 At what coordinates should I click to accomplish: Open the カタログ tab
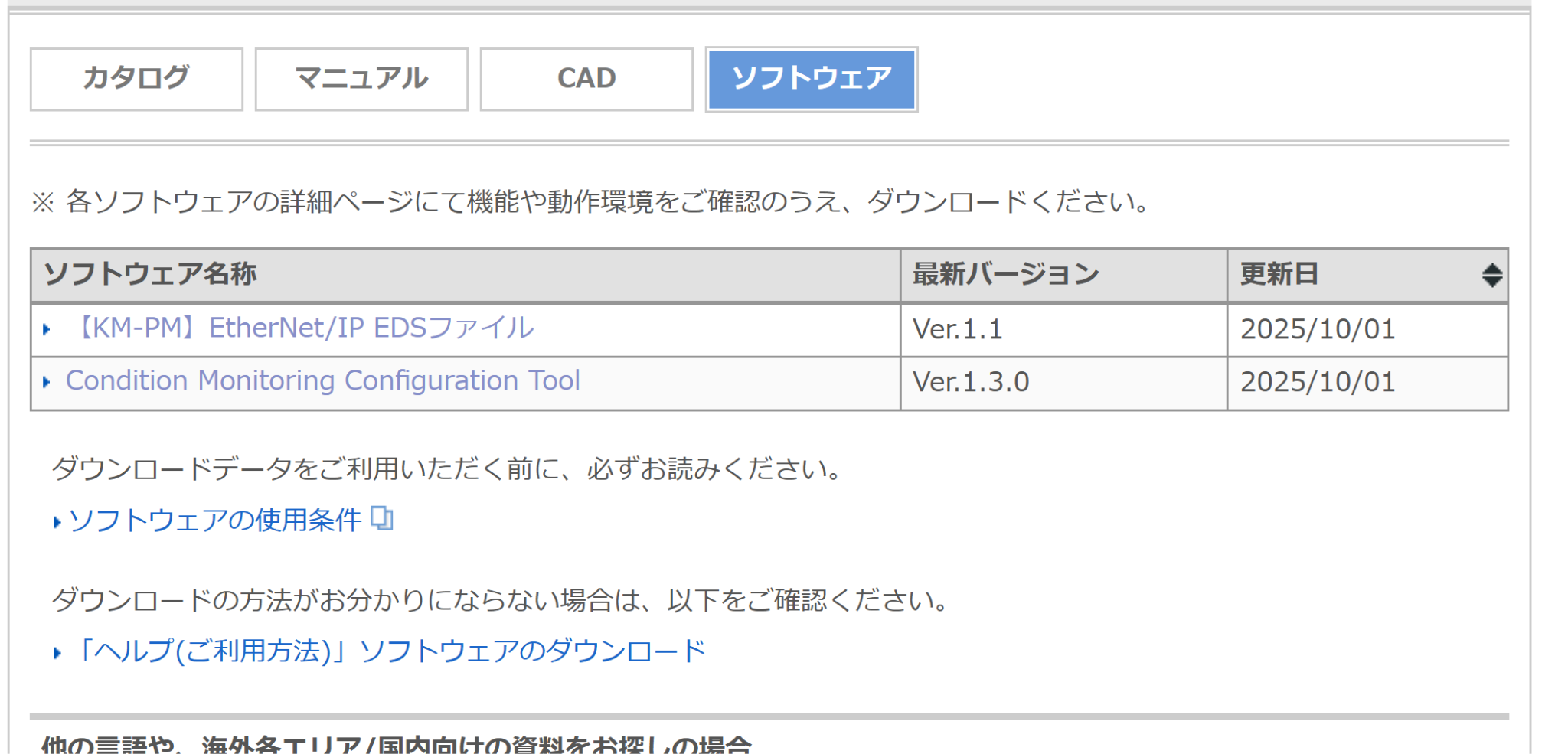point(136,79)
